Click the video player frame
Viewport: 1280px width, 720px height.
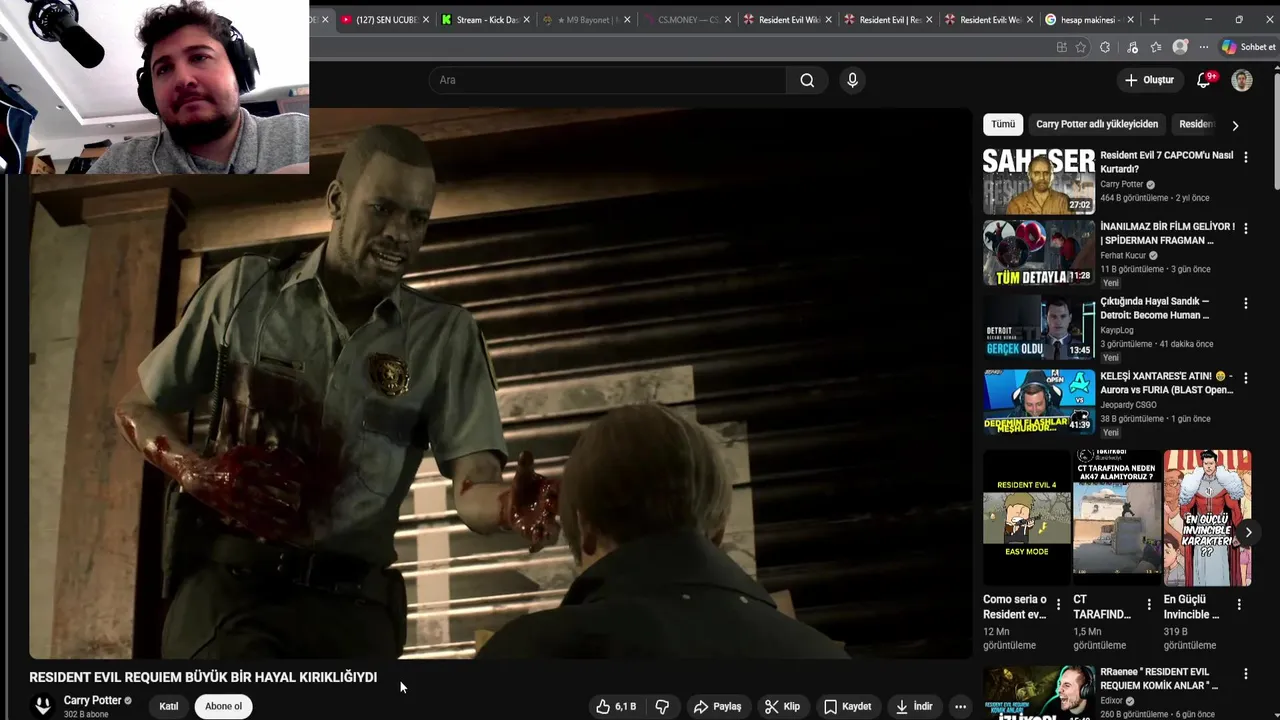pos(500,383)
